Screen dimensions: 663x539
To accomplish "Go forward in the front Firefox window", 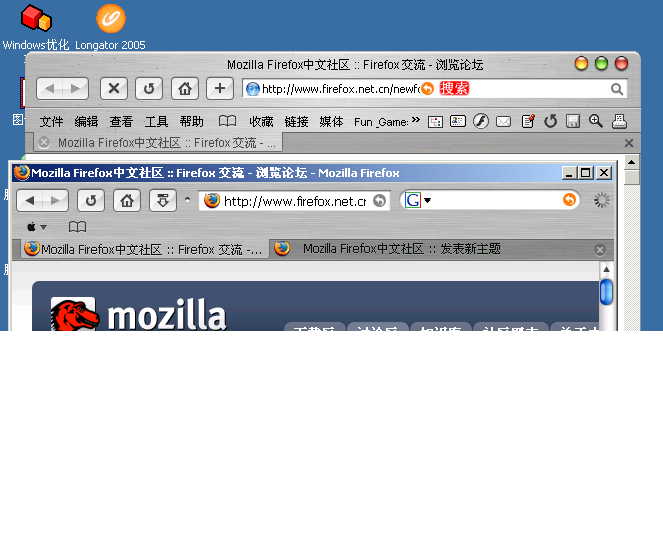I will pyautogui.click(x=55, y=200).
